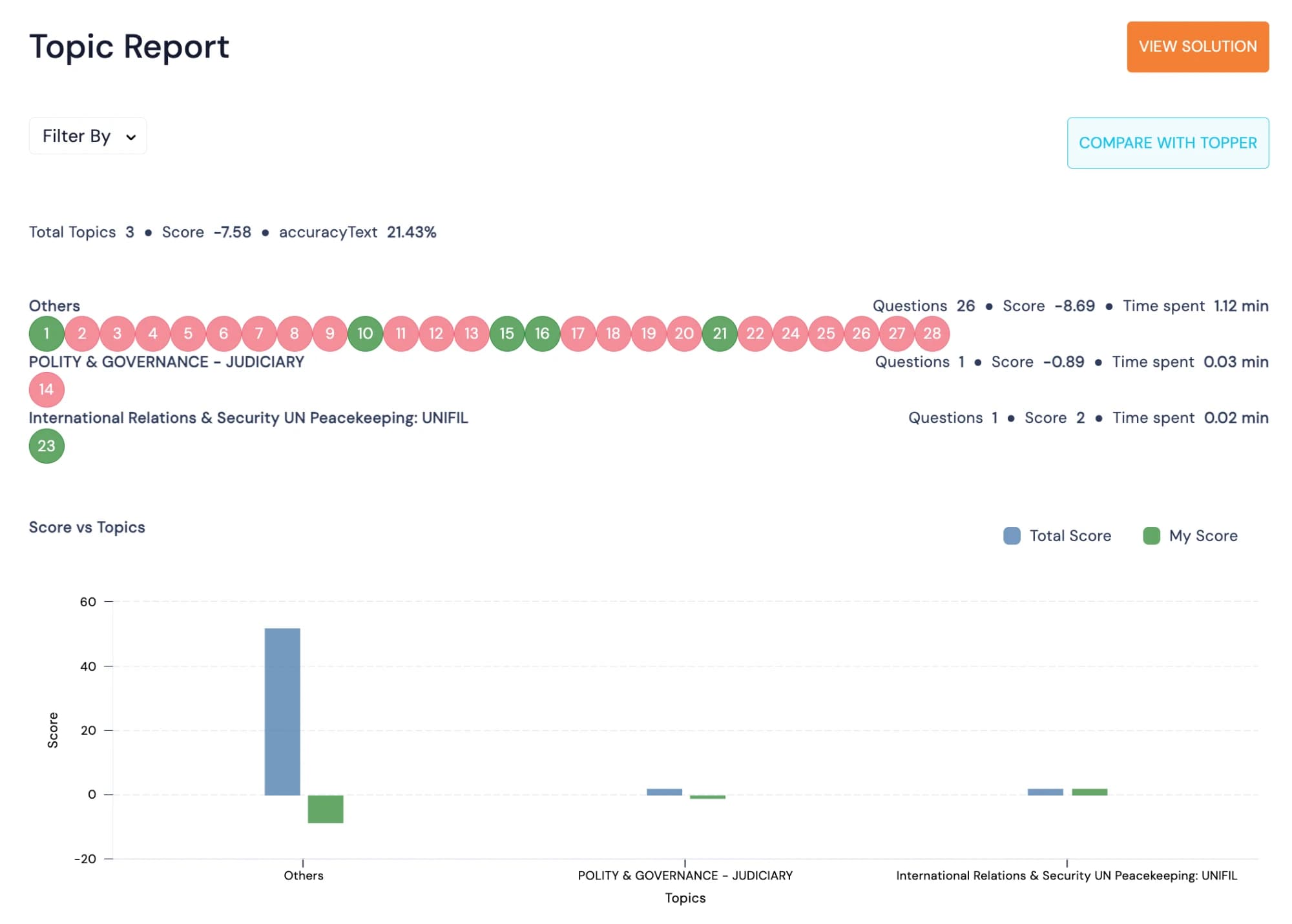Open question 12 red circle

tap(436, 333)
